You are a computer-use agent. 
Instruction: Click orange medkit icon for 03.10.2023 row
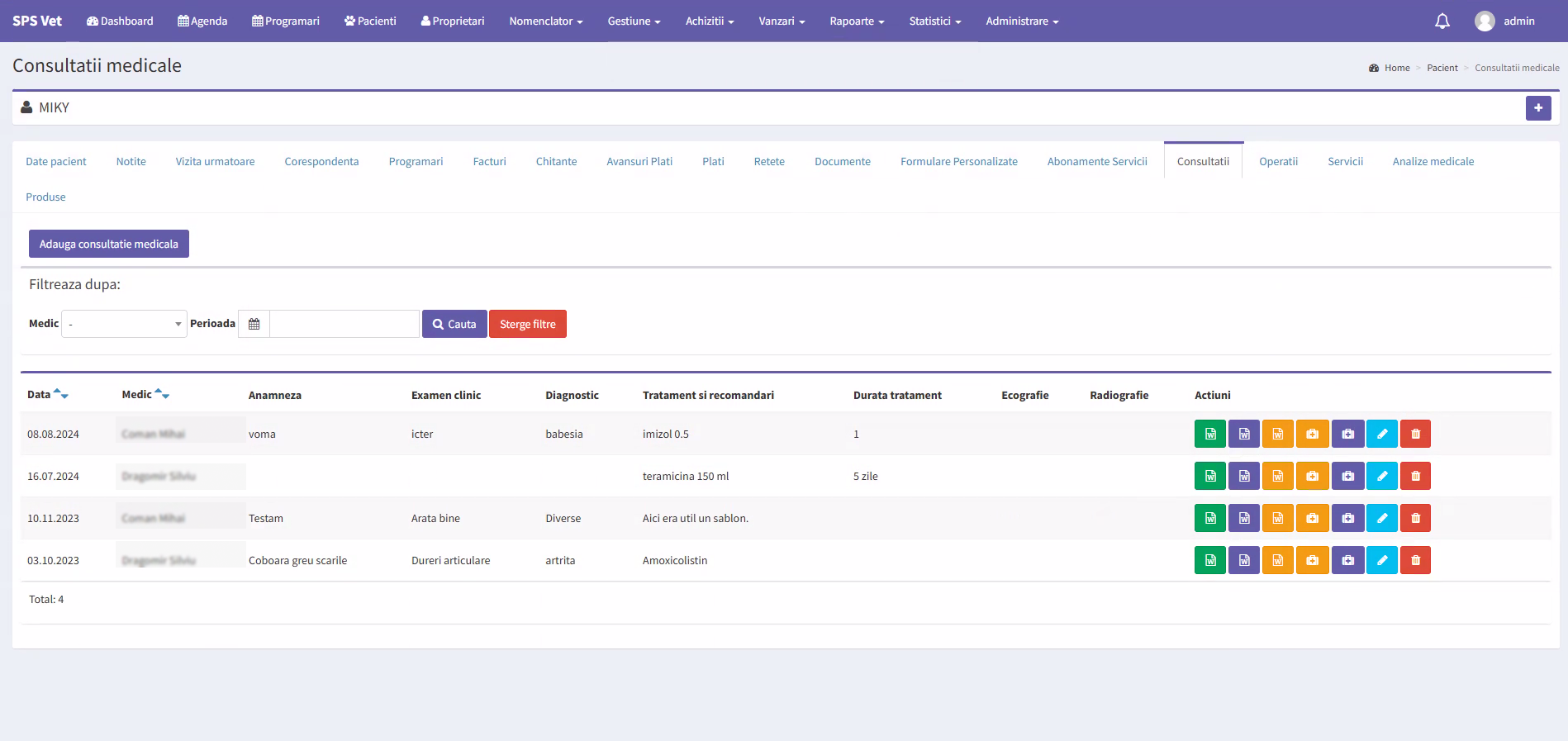point(1312,560)
